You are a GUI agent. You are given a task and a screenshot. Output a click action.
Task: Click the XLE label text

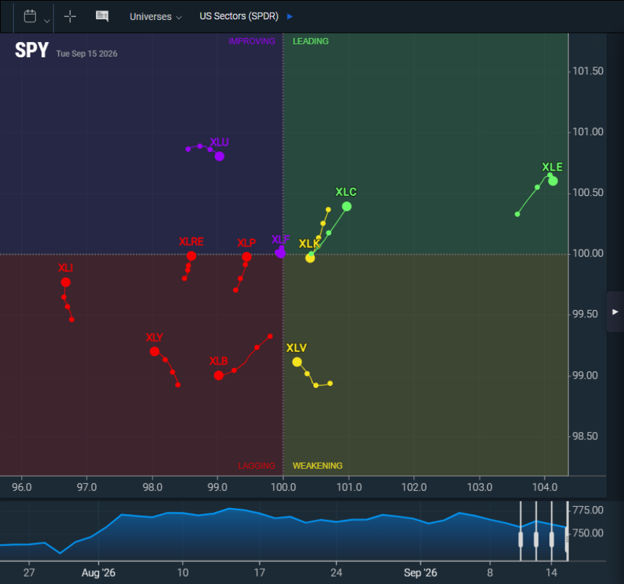pyautogui.click(x=552, y=167)
